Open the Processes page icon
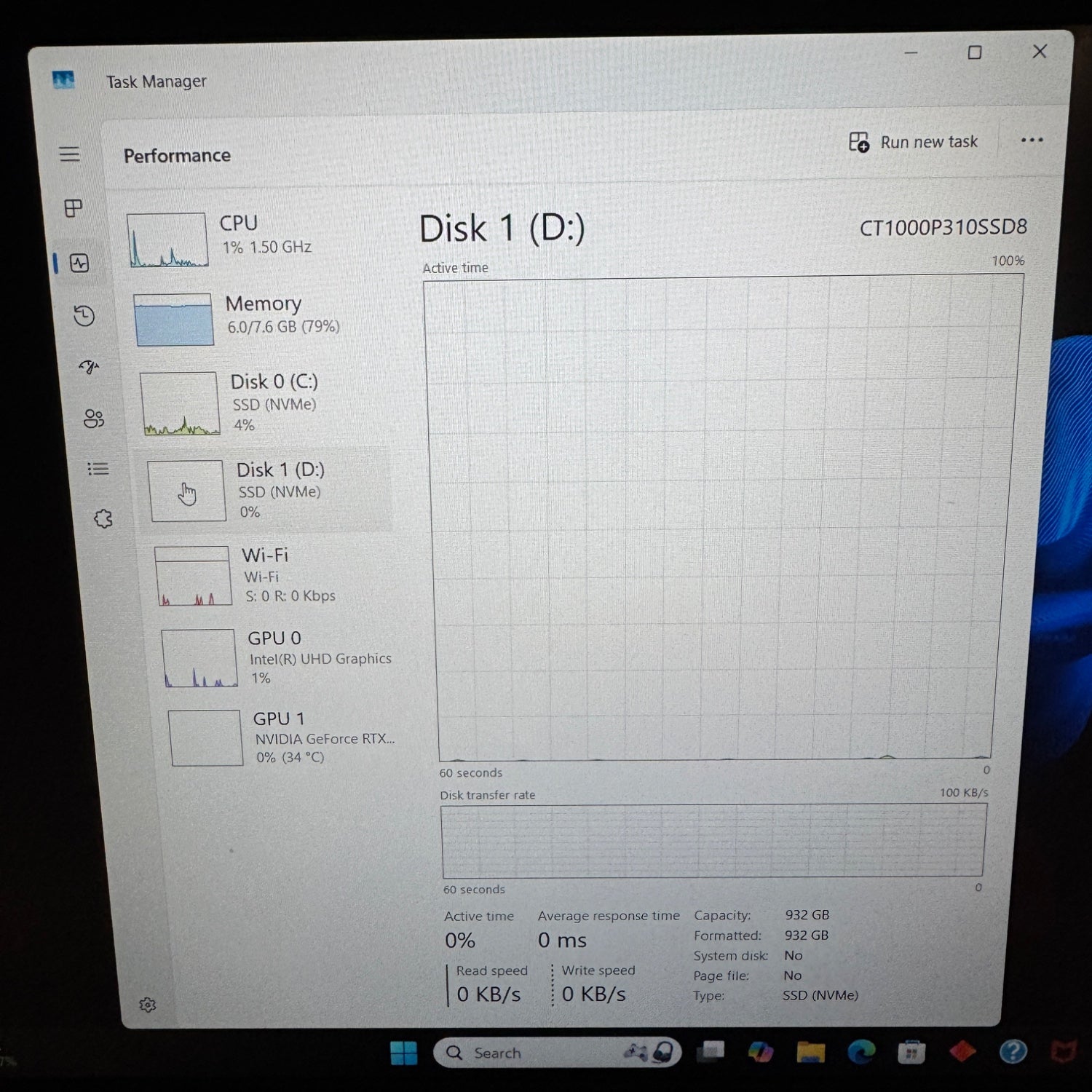This screenshot has height=1092, width=1092. [x=74, y=208]
